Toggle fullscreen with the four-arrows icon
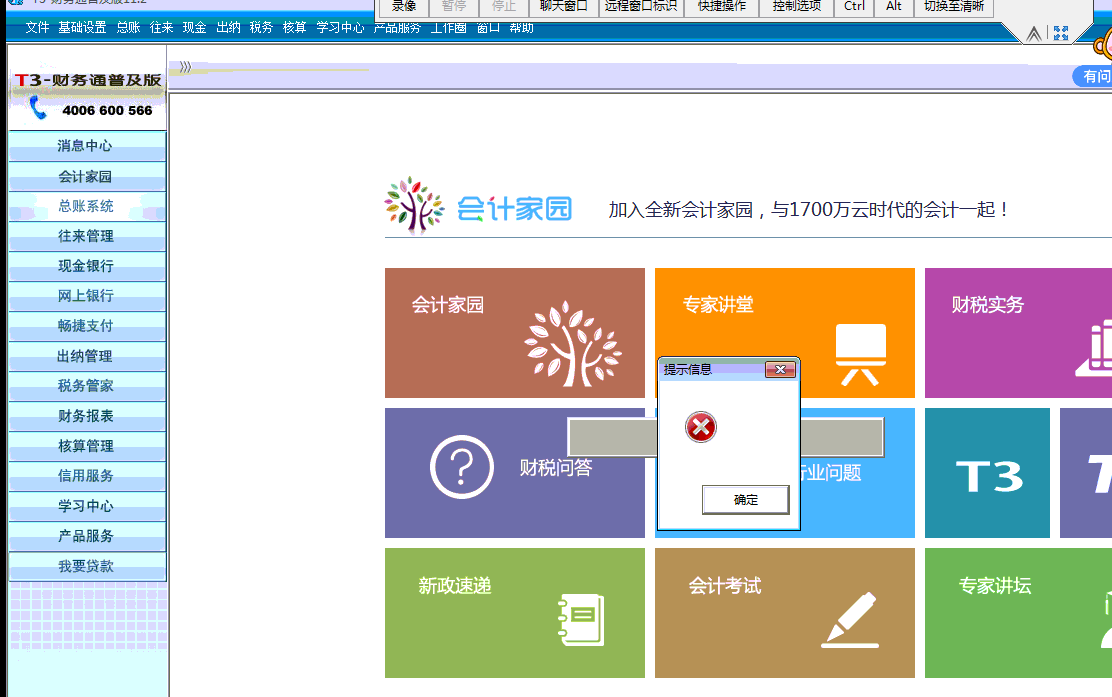The image size is (1112, 697). 1061,33
